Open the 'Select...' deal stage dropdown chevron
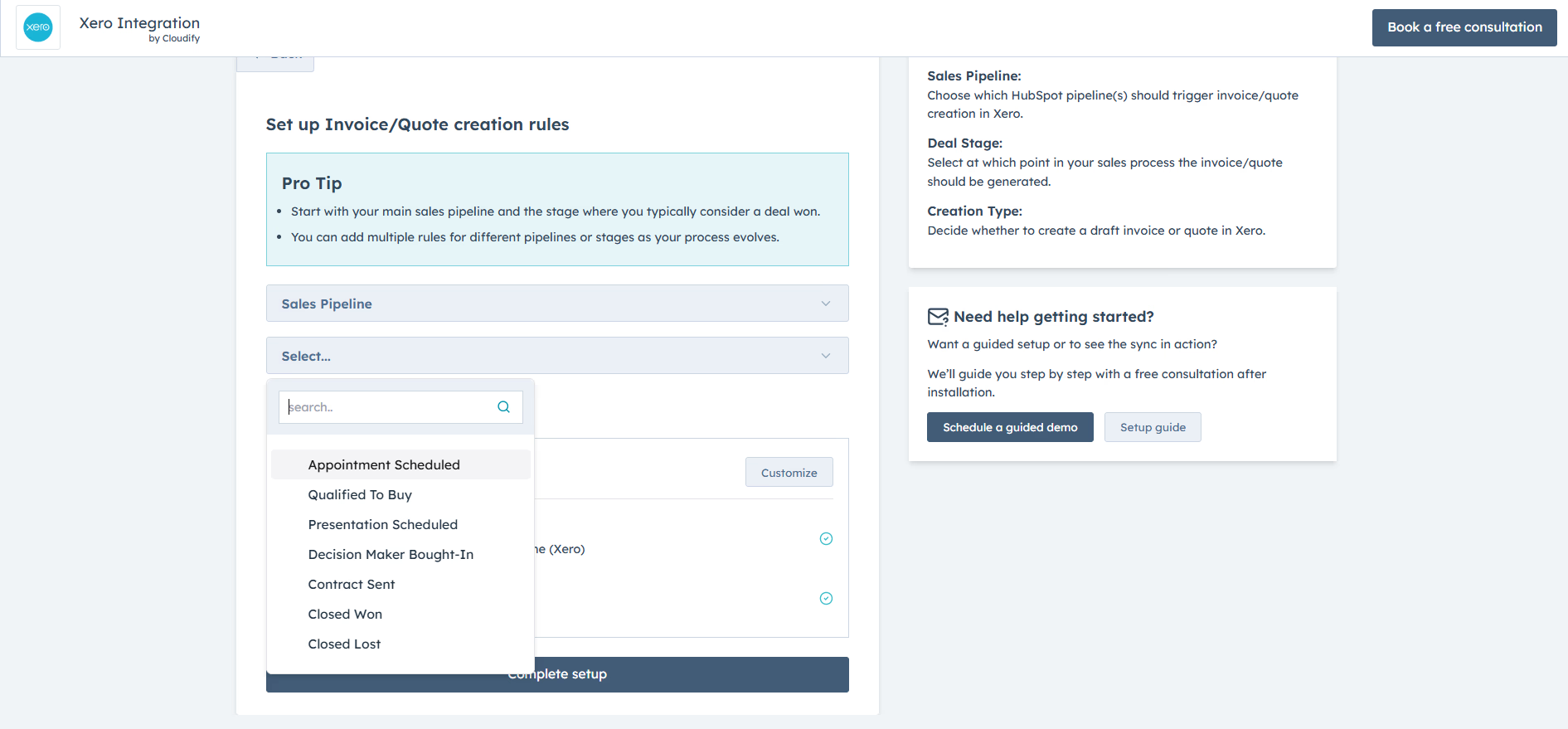This screenshot has height=729, width=1568. click(825, 355)
